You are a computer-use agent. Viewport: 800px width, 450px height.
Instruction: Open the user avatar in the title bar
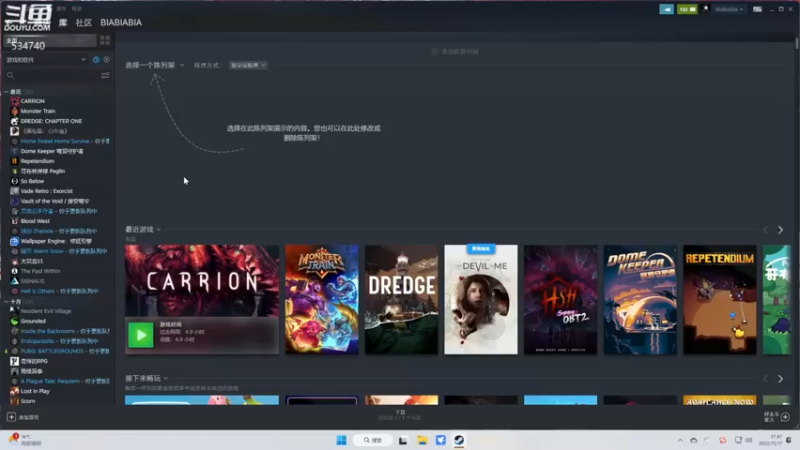point(706,9)
